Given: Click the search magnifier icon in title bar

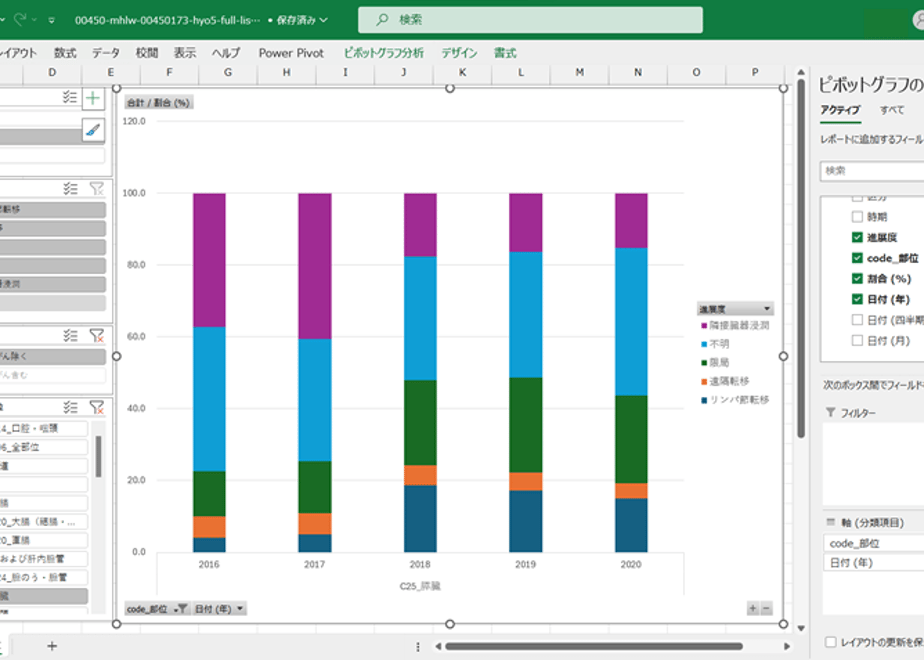Looking at the screenshot, I should click(382, 20).
